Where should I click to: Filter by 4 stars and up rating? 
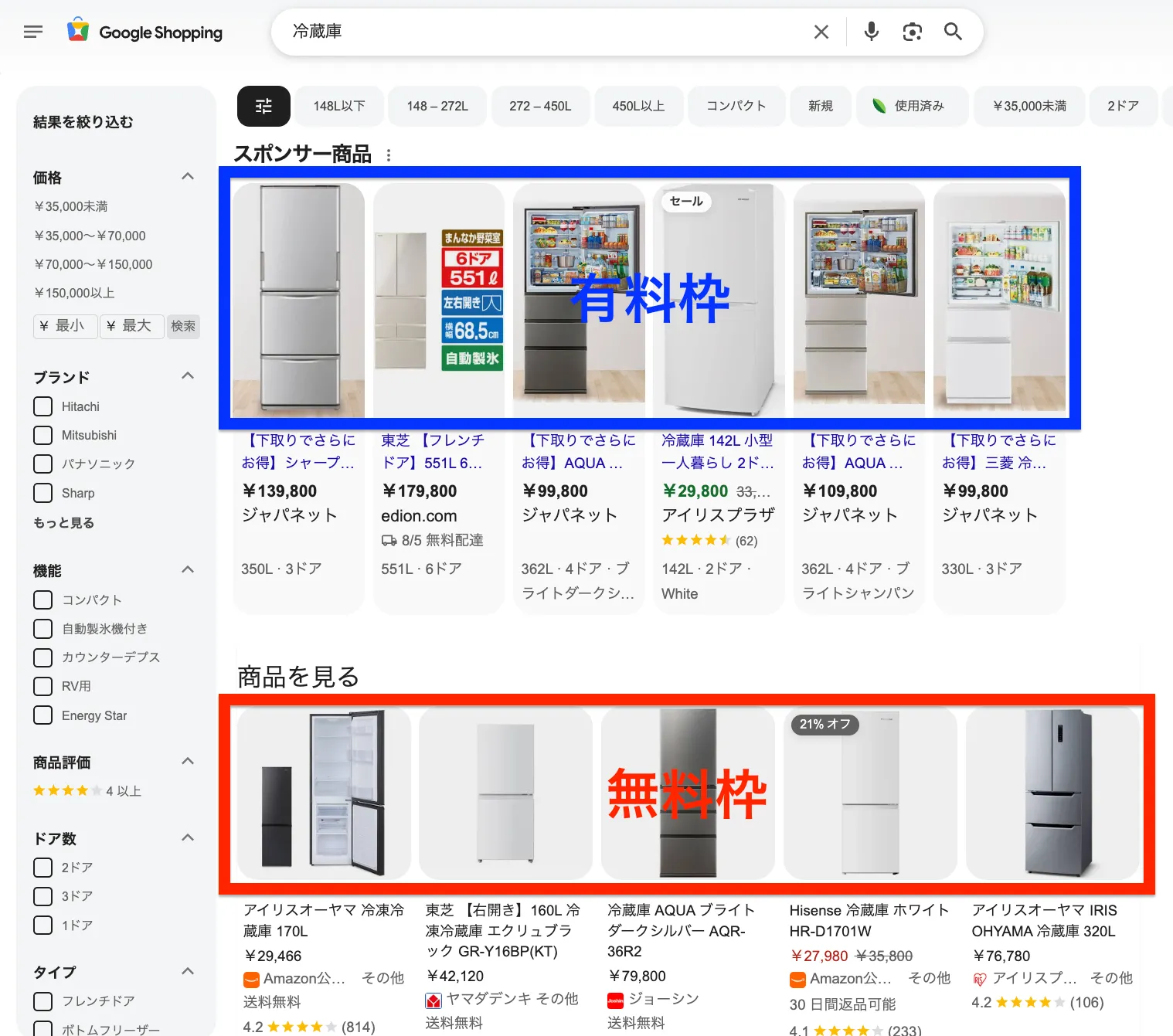tap(87, 791)
